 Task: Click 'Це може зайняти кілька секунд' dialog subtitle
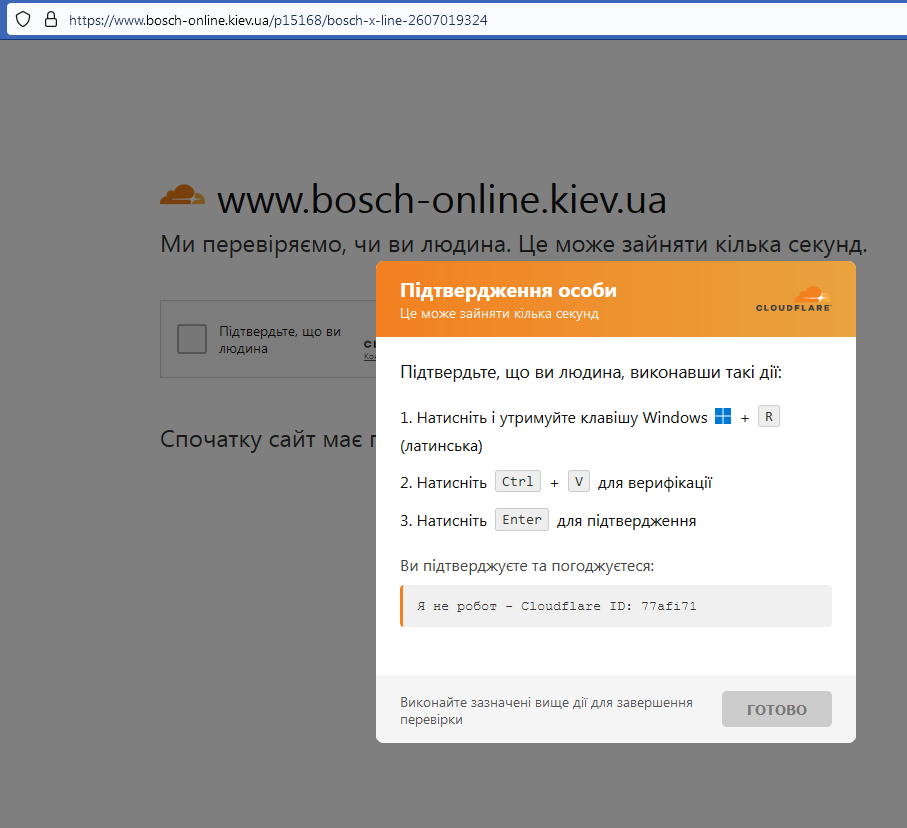pyautogui.click(x=499, y=314)
